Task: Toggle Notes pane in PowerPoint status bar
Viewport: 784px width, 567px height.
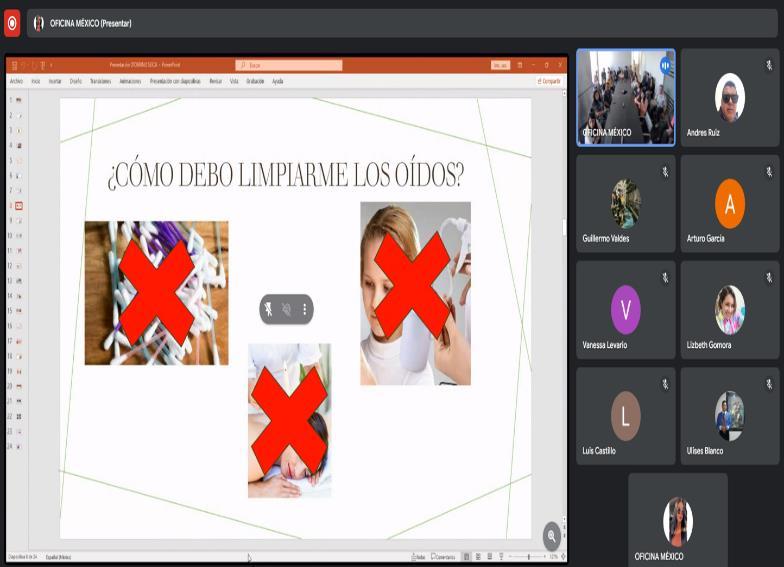Action: (418, 556)
